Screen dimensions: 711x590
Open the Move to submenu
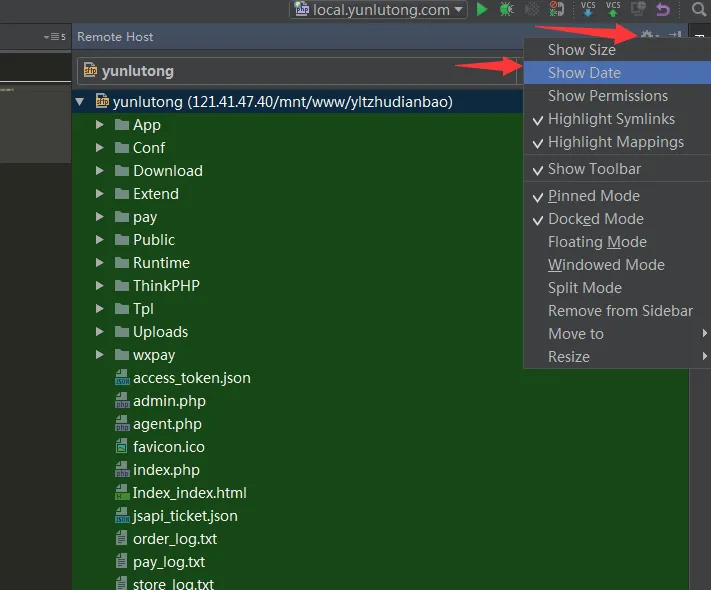[617, 334]
